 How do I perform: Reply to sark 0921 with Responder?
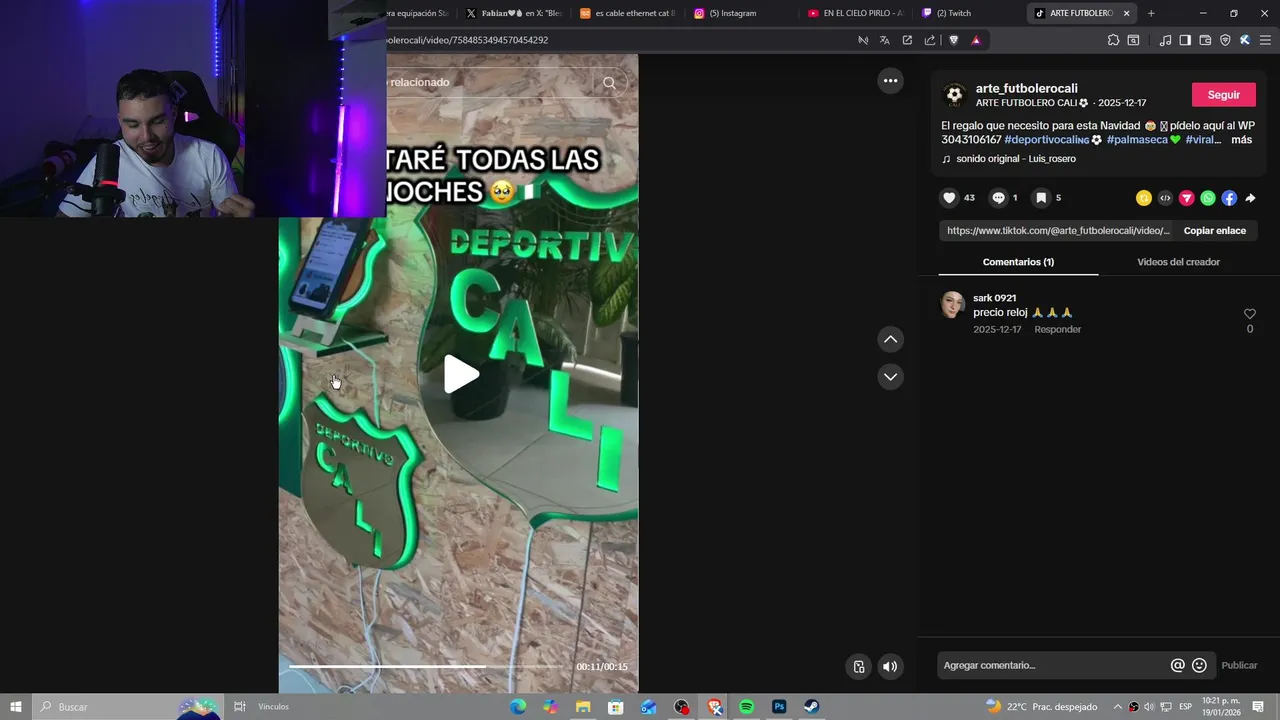click(x=1057, y=329)
